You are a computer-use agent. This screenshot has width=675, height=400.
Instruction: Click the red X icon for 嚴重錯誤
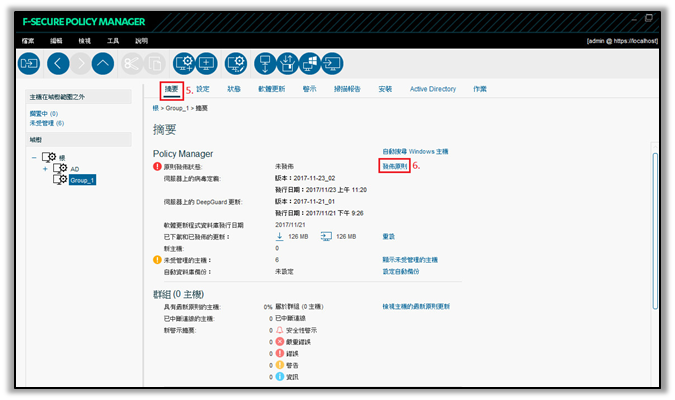pyautogui.click(x=279, y=341)
